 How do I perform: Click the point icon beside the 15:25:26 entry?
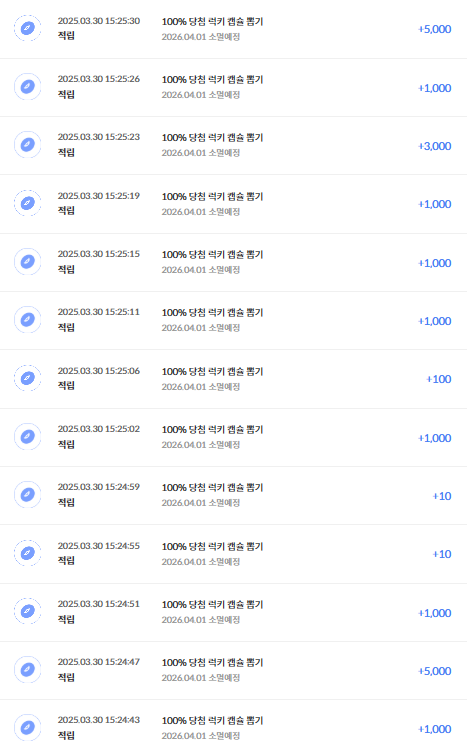click(x=27, y=87)
